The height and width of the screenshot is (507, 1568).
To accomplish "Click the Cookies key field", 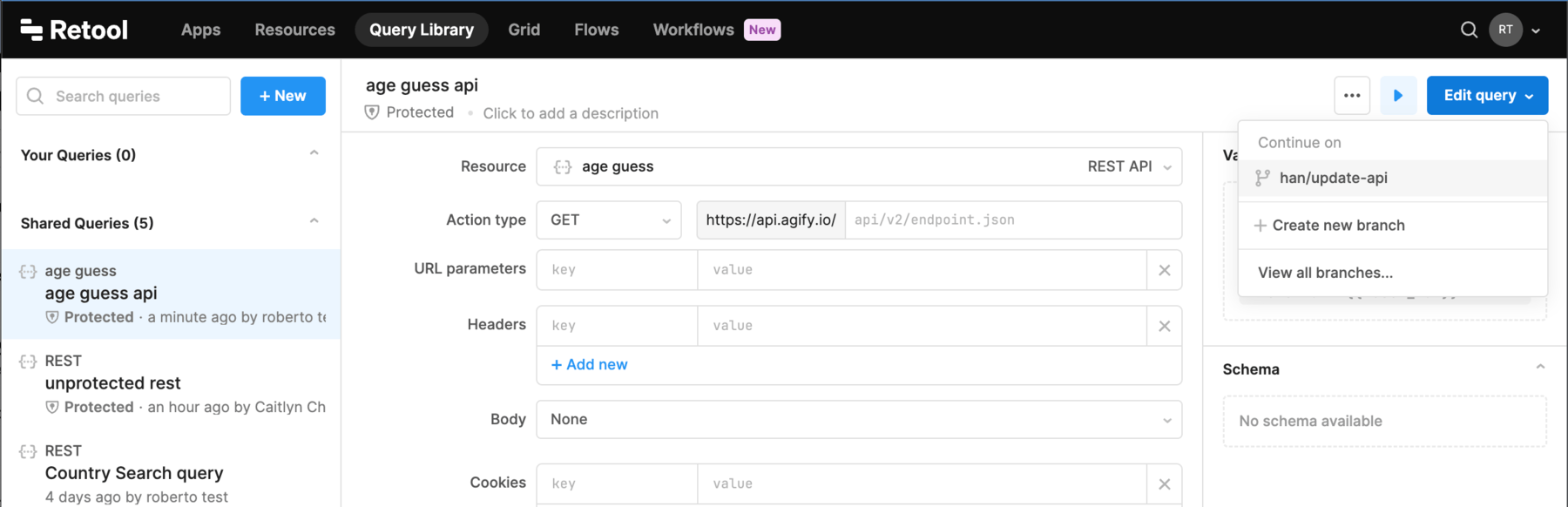I will click(x=617, y=483).
